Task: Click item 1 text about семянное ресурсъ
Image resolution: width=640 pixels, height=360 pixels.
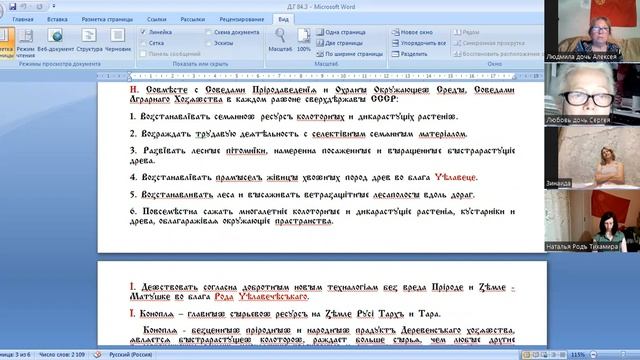Action: (294, 117)
